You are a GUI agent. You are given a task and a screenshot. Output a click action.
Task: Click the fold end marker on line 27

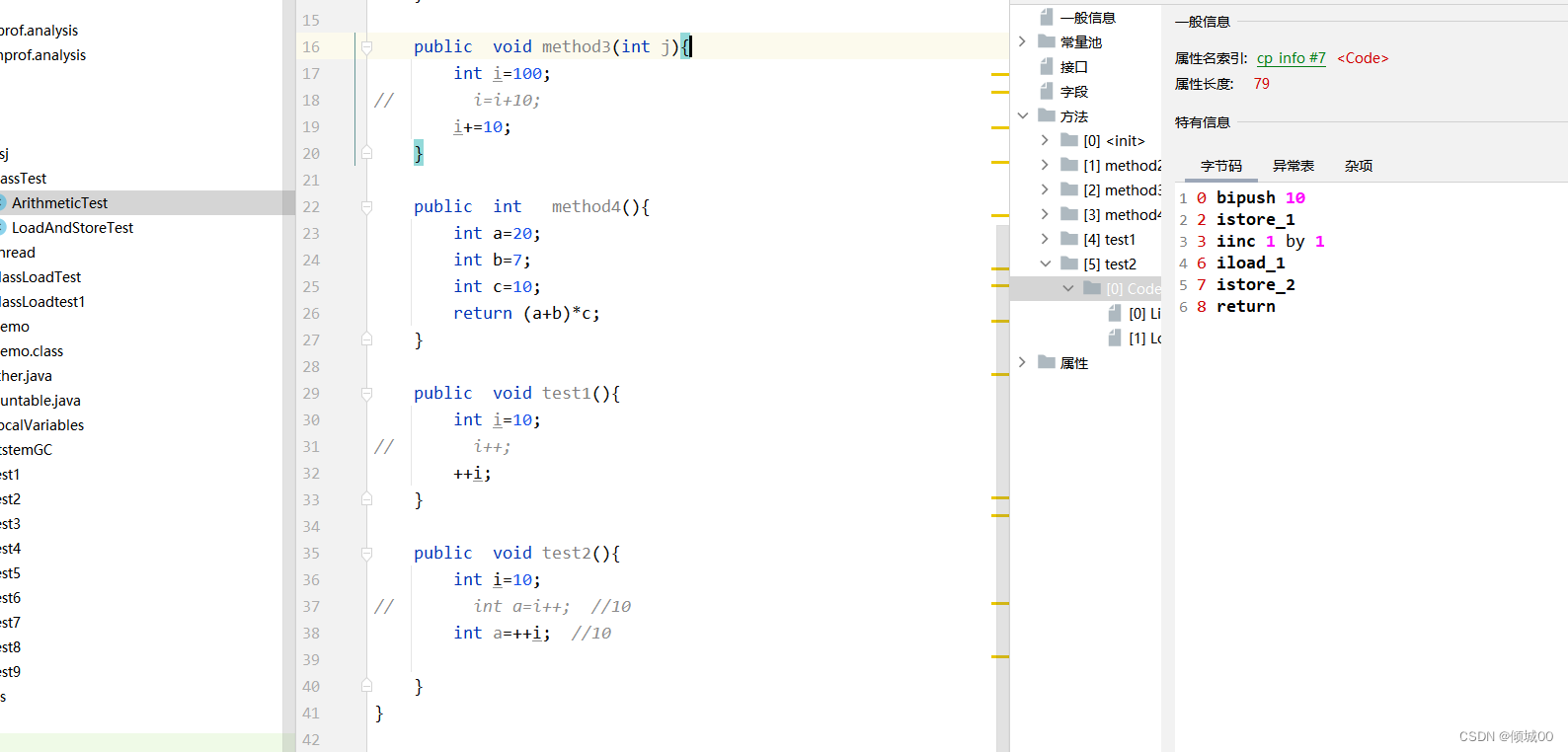pyautogui.click(x=366, y=339)
